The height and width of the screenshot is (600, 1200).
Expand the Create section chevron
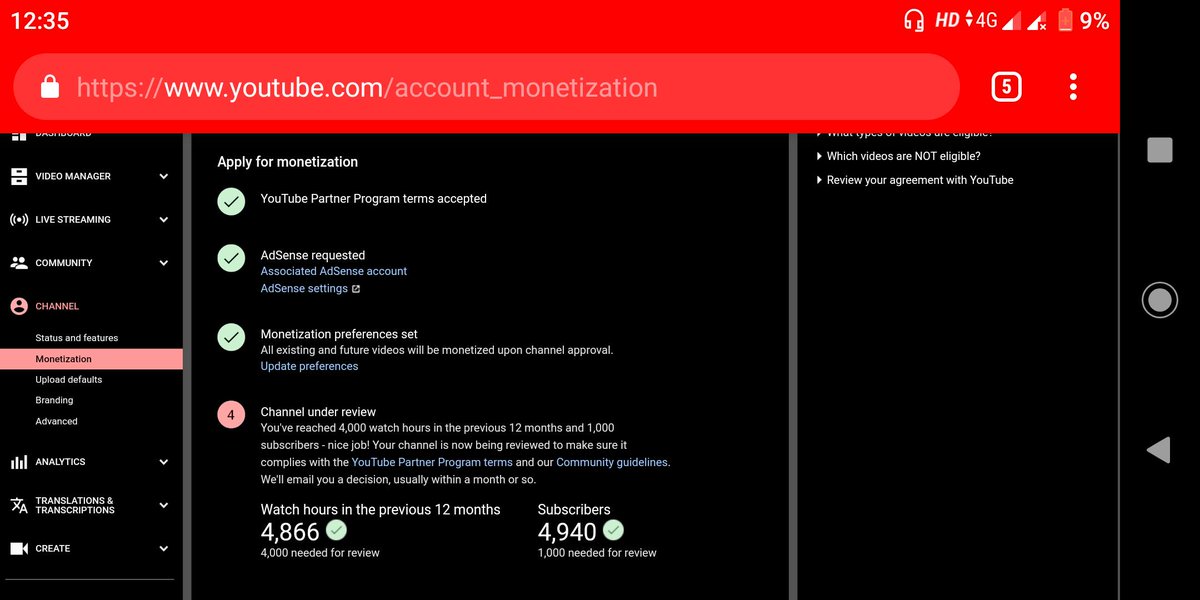164,548
